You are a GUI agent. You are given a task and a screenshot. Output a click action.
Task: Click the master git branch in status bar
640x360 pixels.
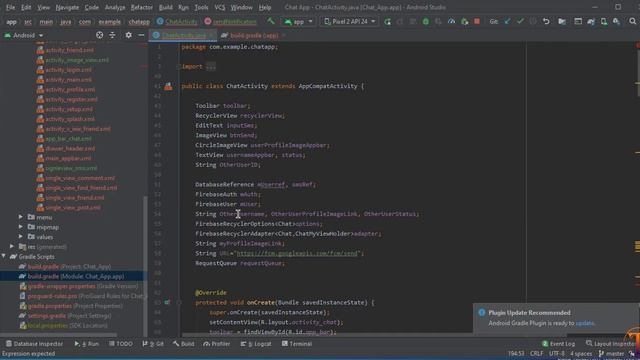click(611, 353)
